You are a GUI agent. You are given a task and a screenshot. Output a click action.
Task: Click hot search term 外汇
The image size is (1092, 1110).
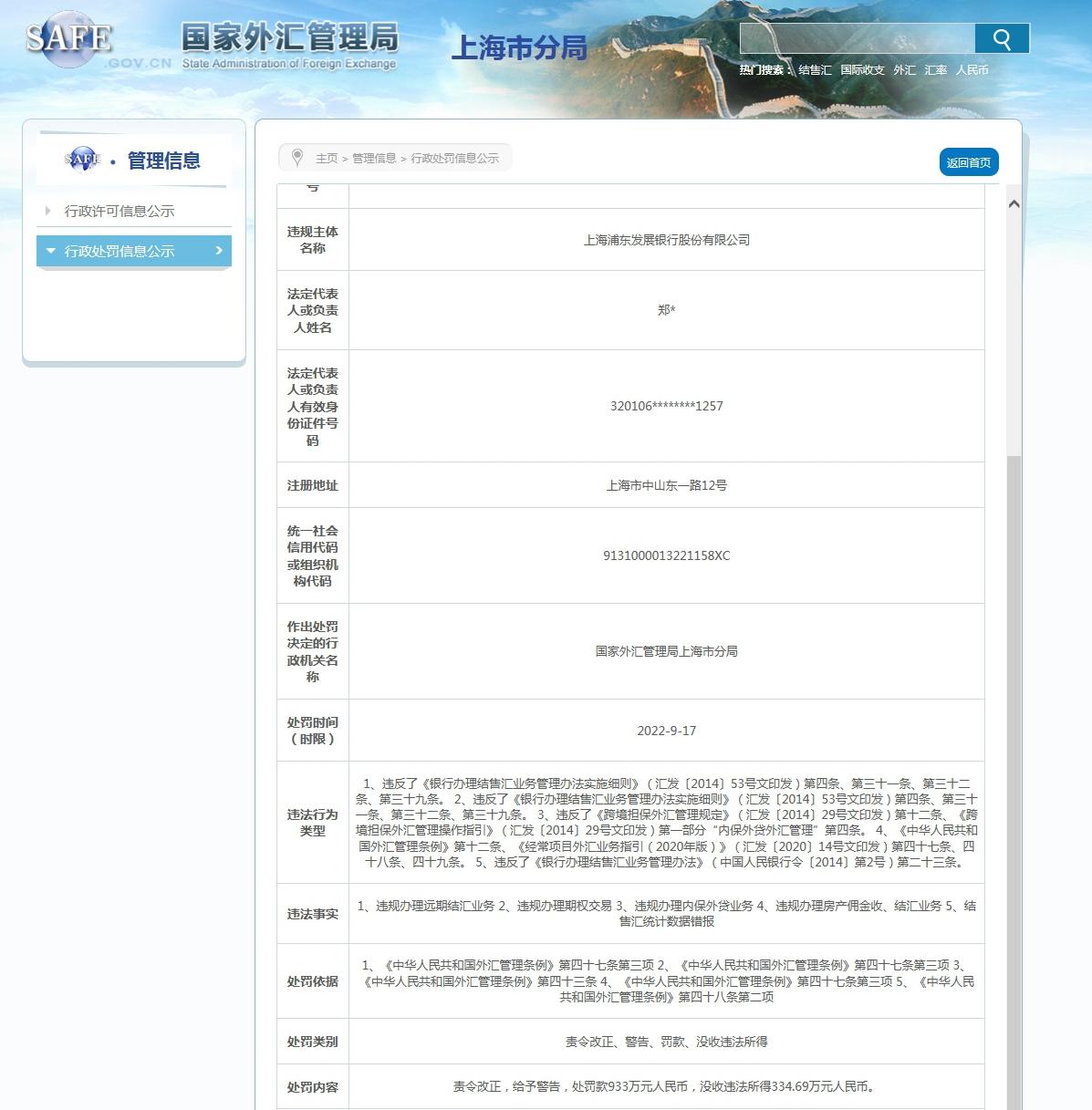pyautogui.click(x=904, y=70)
